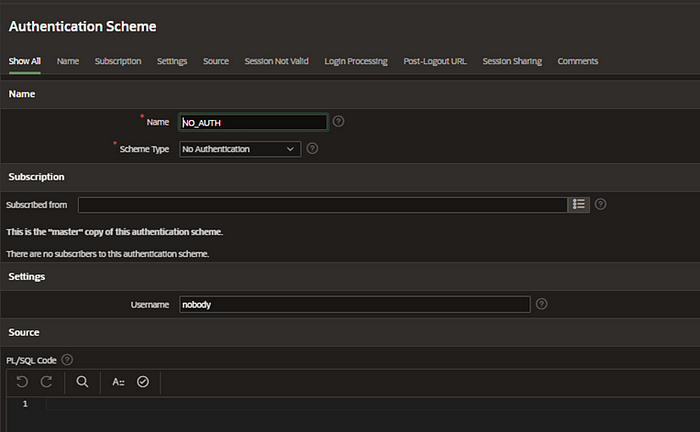Screen dimensions: 700x432
Task: Expand the Scheme Type dropdown
Action: [240, 149]
